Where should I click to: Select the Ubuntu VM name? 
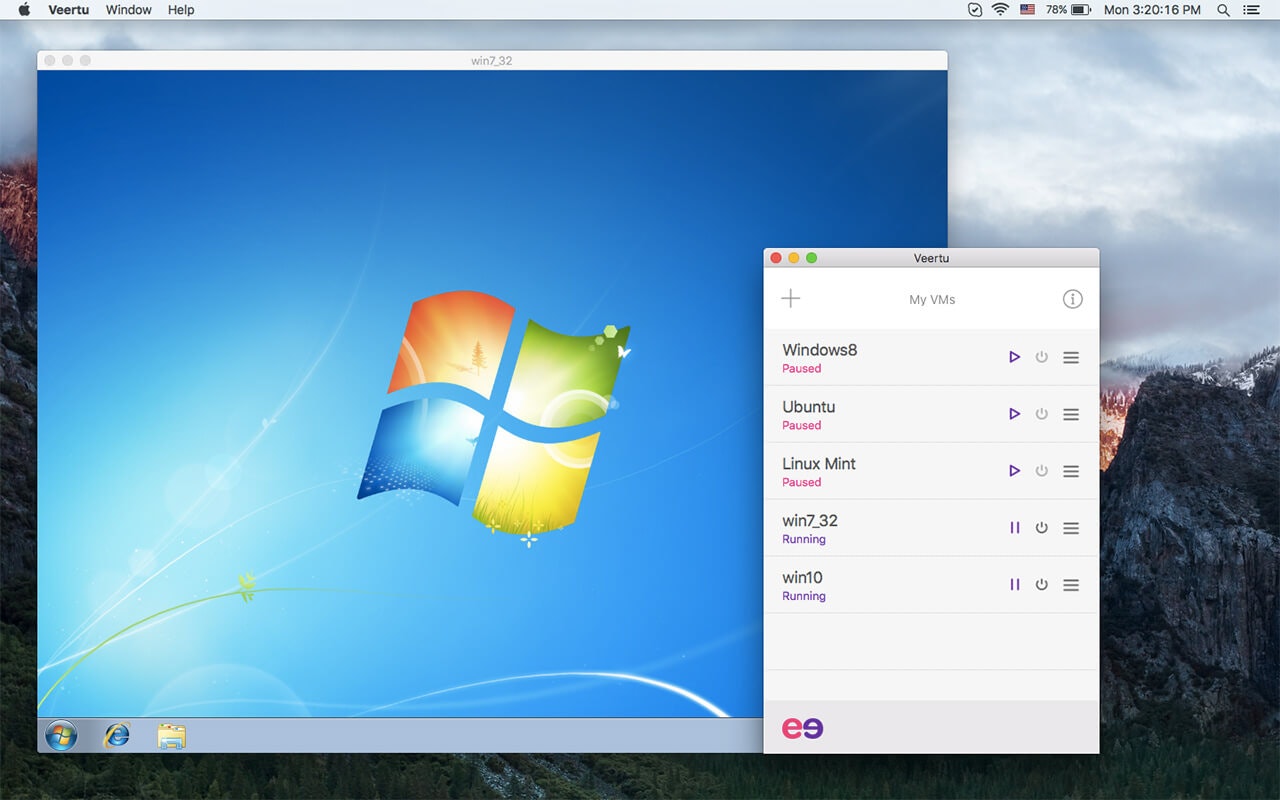click(808, 407)
